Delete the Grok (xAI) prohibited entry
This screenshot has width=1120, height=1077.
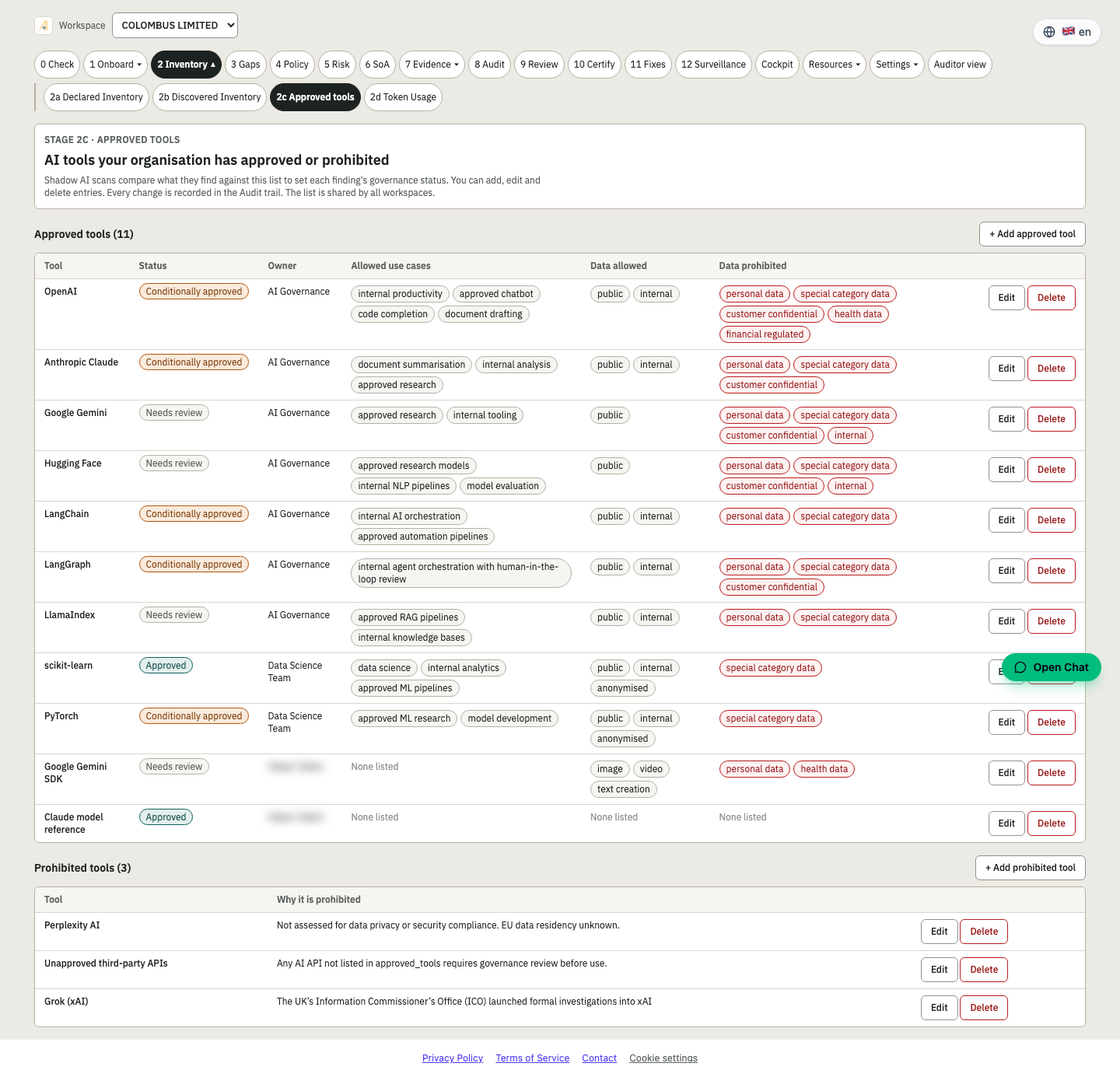point(984,1008)
